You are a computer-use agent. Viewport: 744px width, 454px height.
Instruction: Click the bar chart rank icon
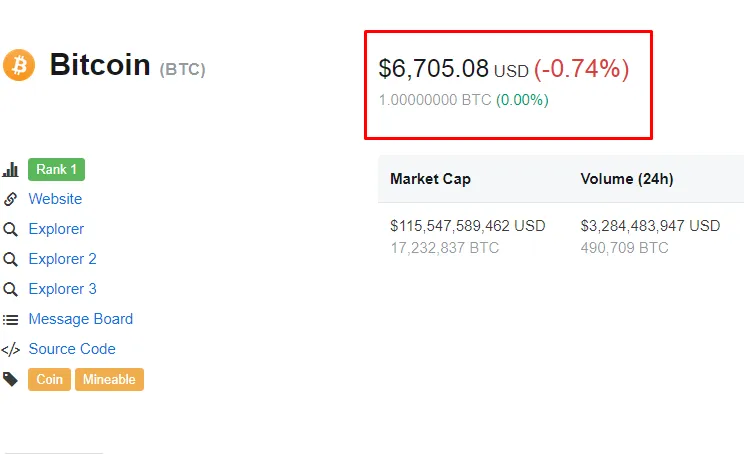point(10,169)
